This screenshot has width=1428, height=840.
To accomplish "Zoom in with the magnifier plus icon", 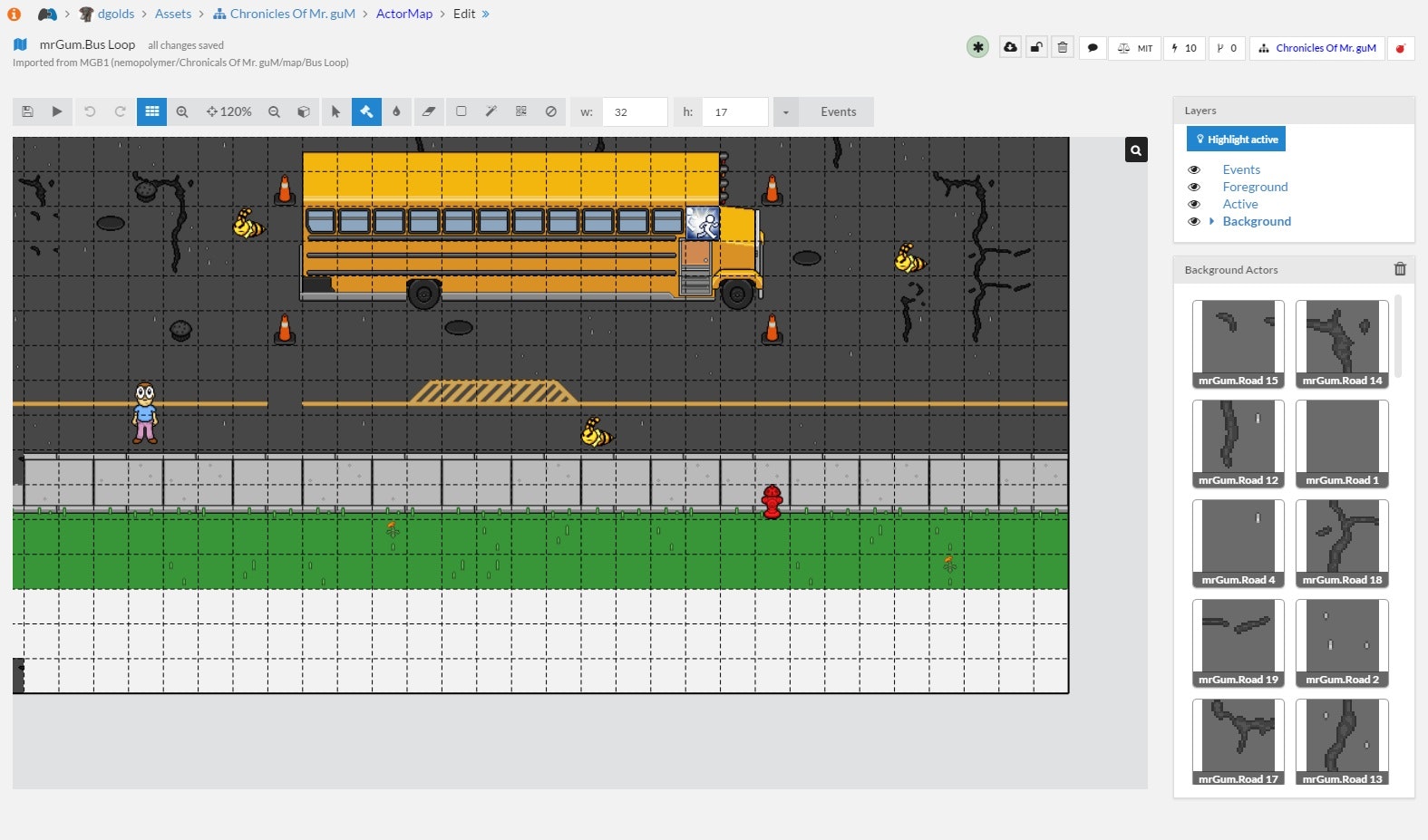I will point(182,111).
